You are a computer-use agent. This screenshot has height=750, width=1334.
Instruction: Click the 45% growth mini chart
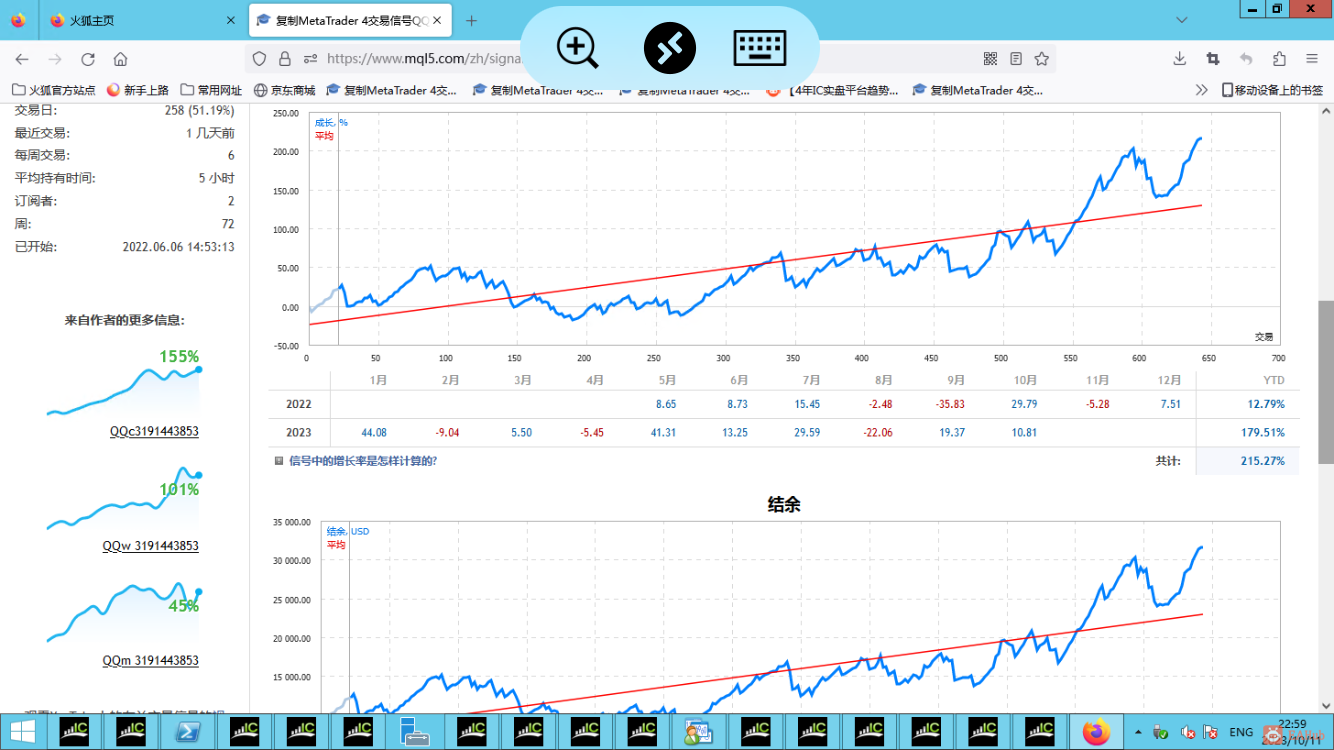click(x=123, y=613)
